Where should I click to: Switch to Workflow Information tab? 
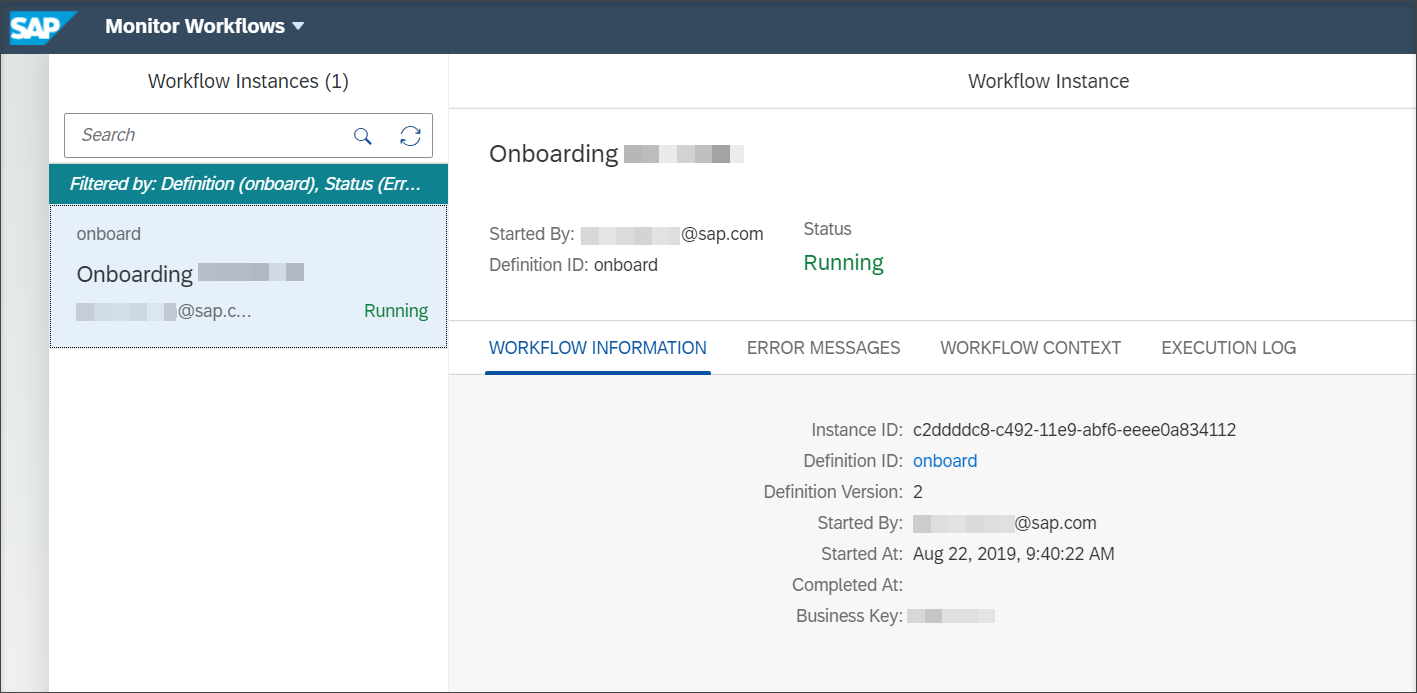[x=598, y=348]
